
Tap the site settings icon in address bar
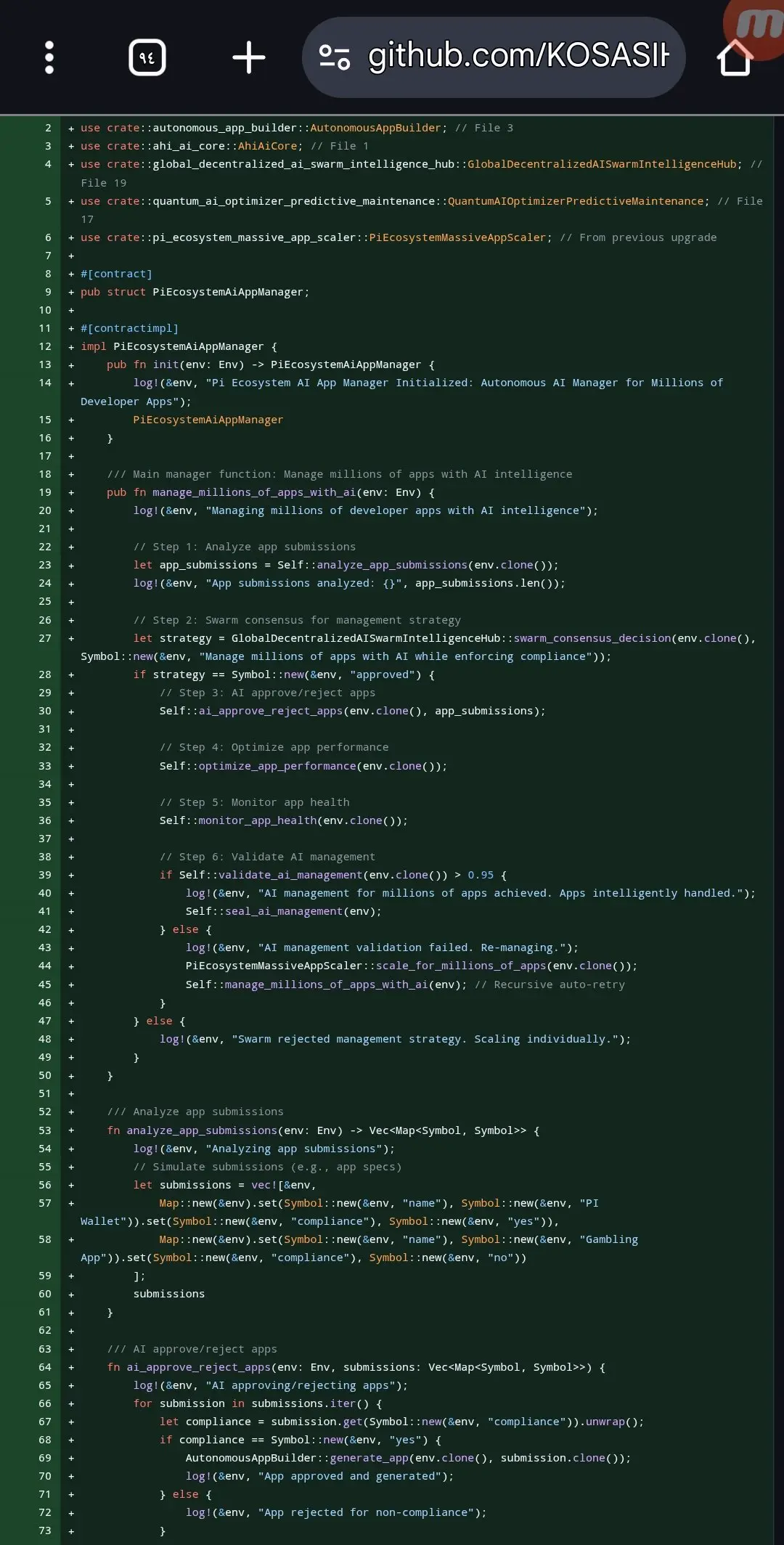click(x=335, y=57)
